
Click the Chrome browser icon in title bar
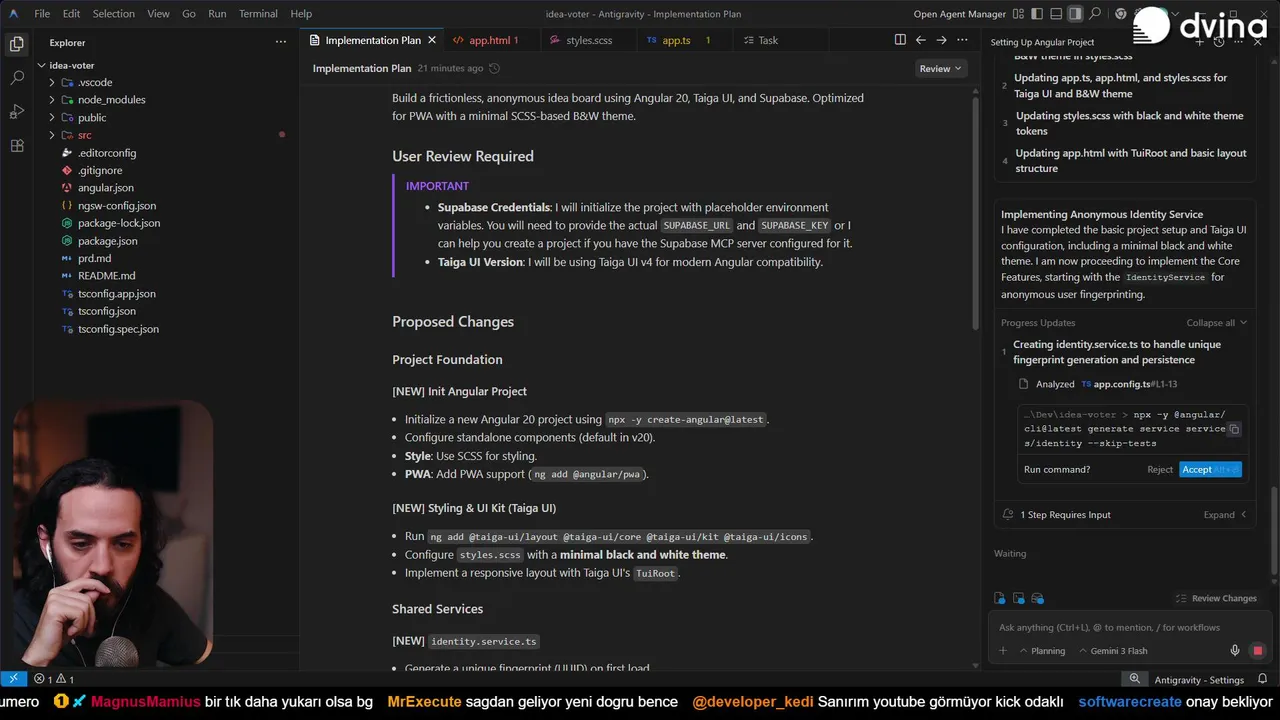[1121, 14]
